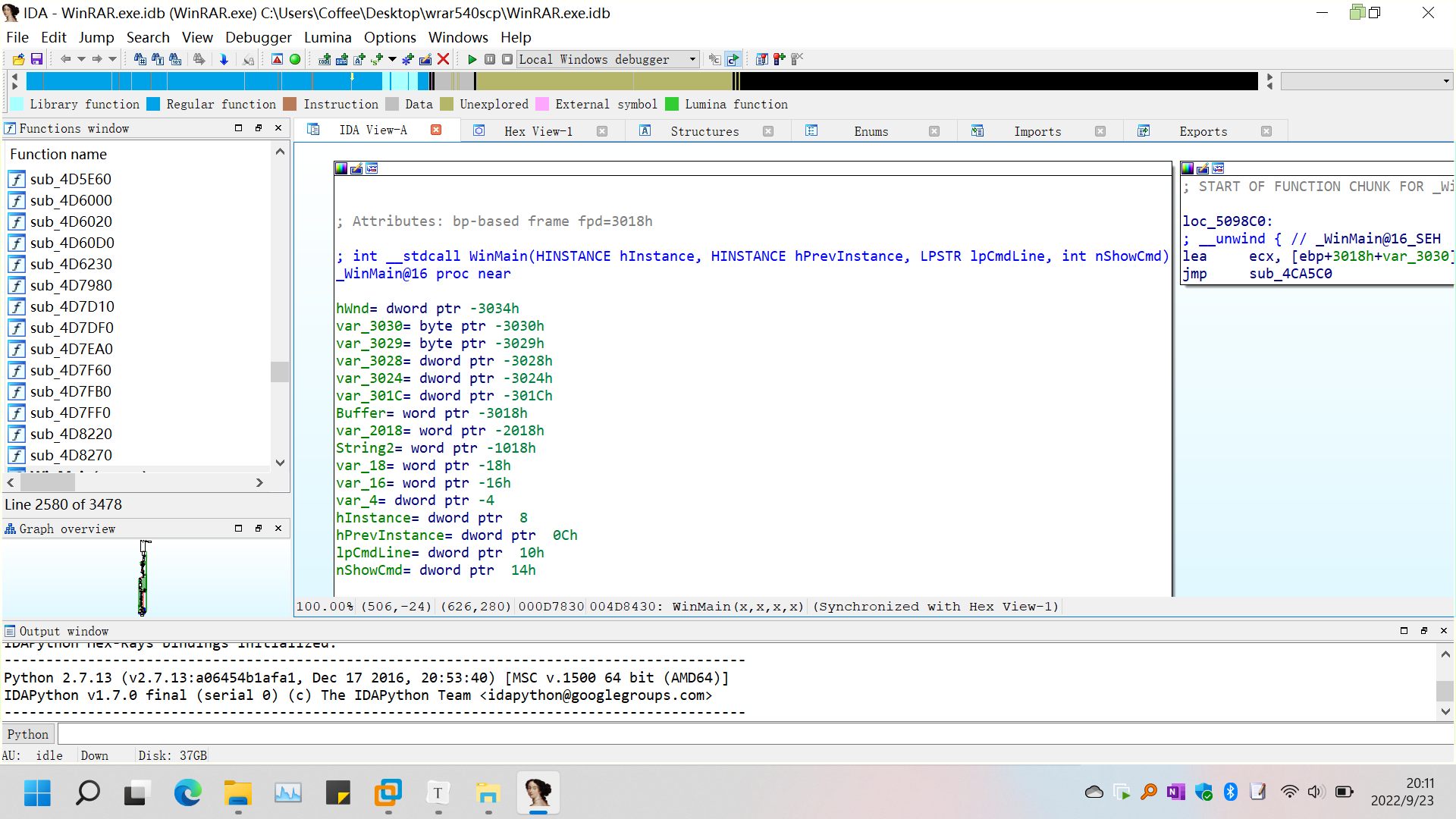
Task: Click the small dropdown arrow after the make-struct icon
Action: pyautogui.click(x=392, y=59)
